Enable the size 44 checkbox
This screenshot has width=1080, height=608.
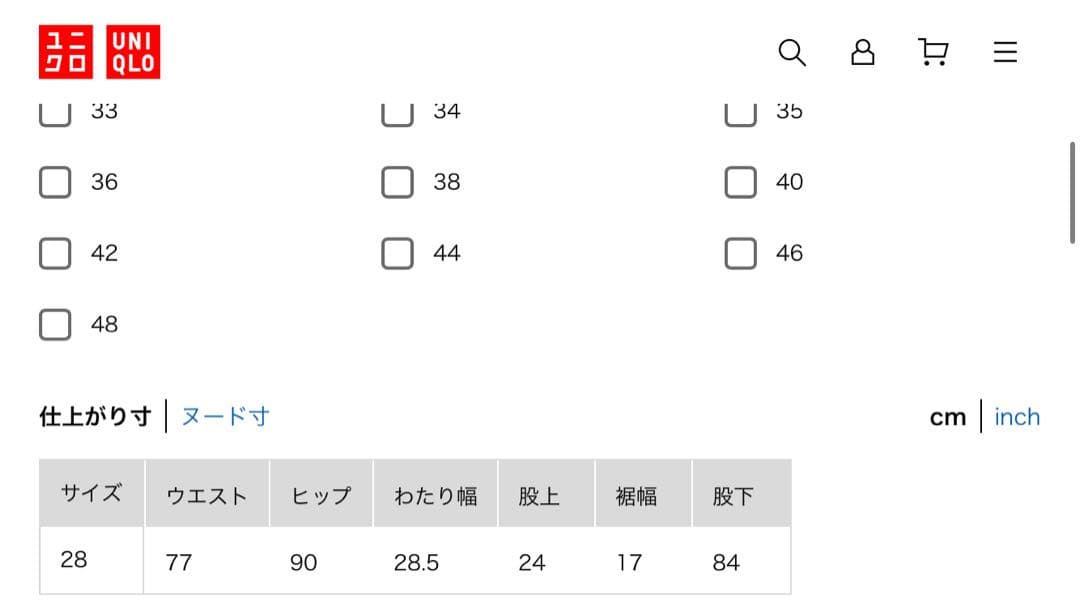pos(397,253)
